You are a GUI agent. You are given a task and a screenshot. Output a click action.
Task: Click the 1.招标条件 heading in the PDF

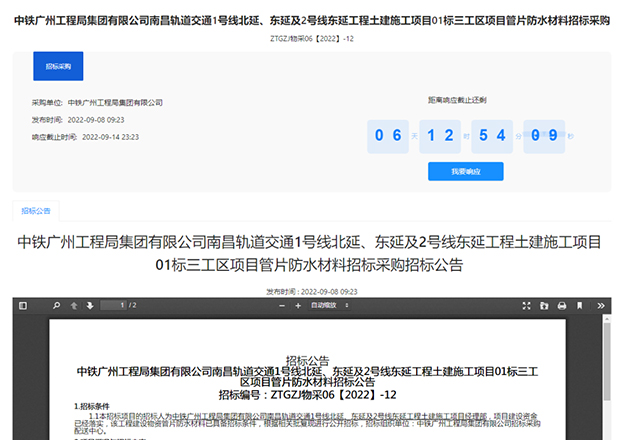click(x=92, y=406)
